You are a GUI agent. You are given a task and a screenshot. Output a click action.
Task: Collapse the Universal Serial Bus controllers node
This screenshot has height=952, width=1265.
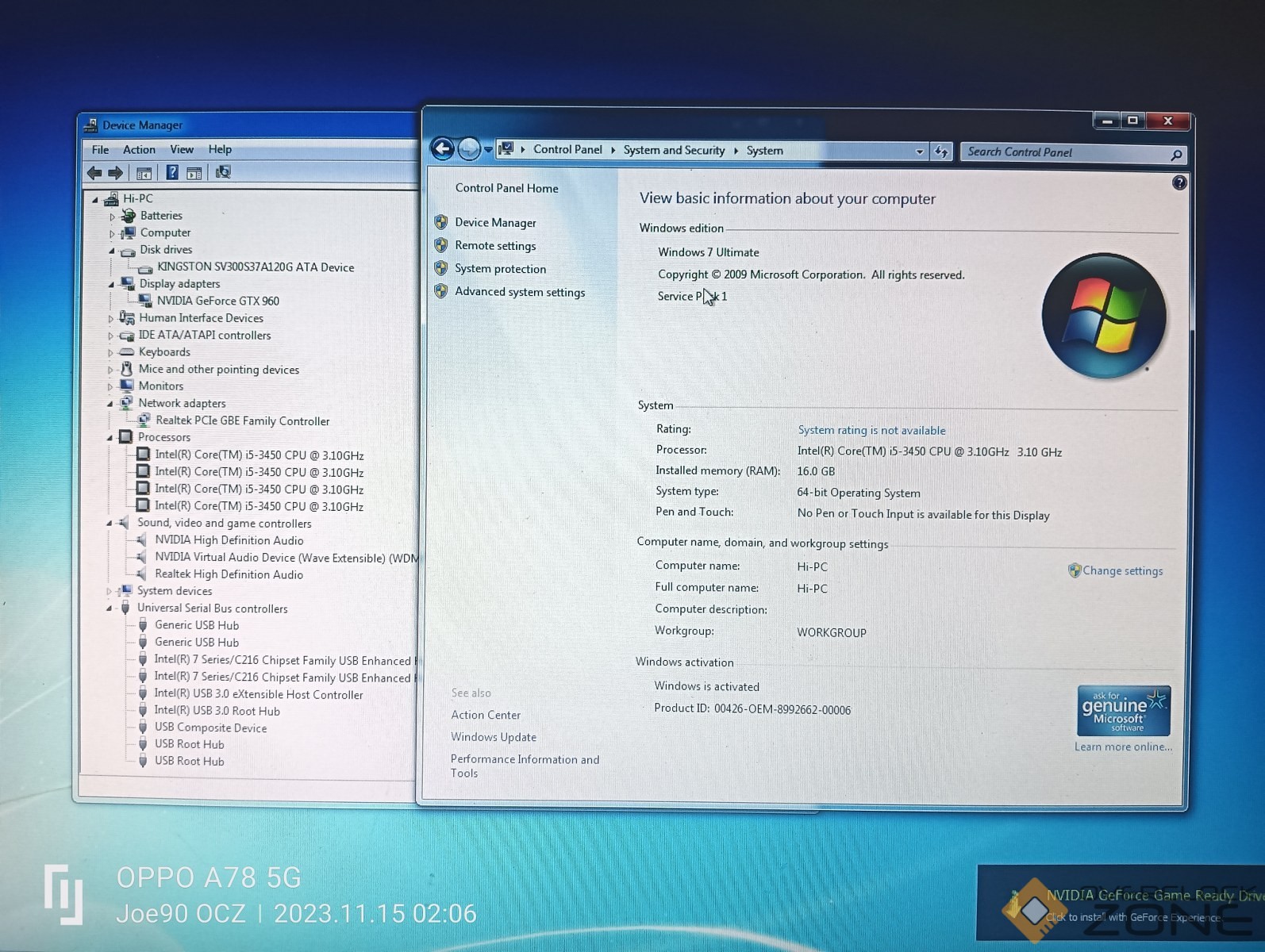click(x=109, y=608)
